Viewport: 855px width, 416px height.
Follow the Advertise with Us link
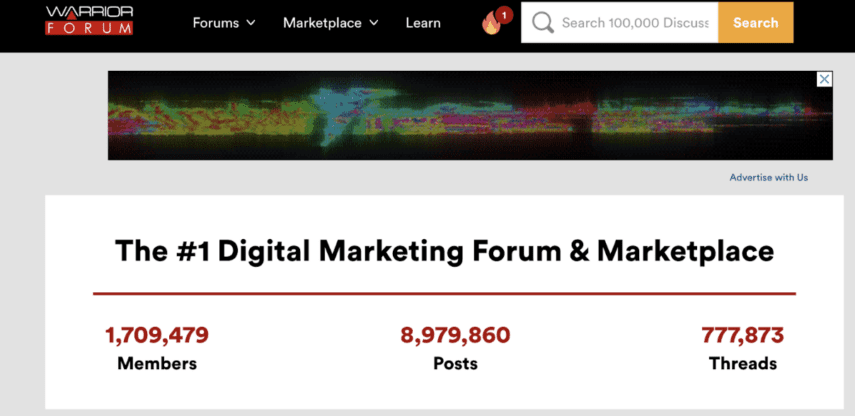tap(768, 177)
